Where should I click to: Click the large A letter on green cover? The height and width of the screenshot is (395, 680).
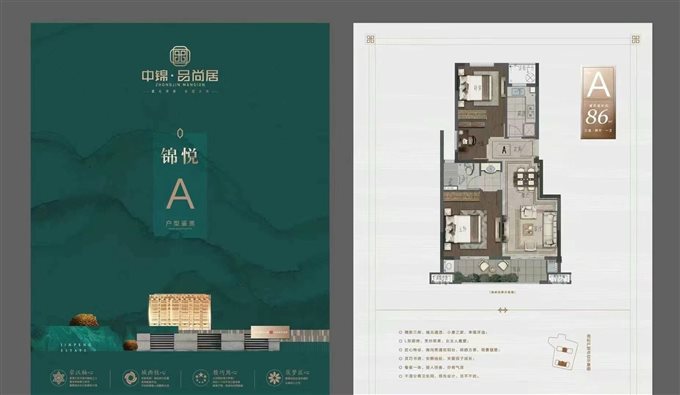[x=180, y=194]
